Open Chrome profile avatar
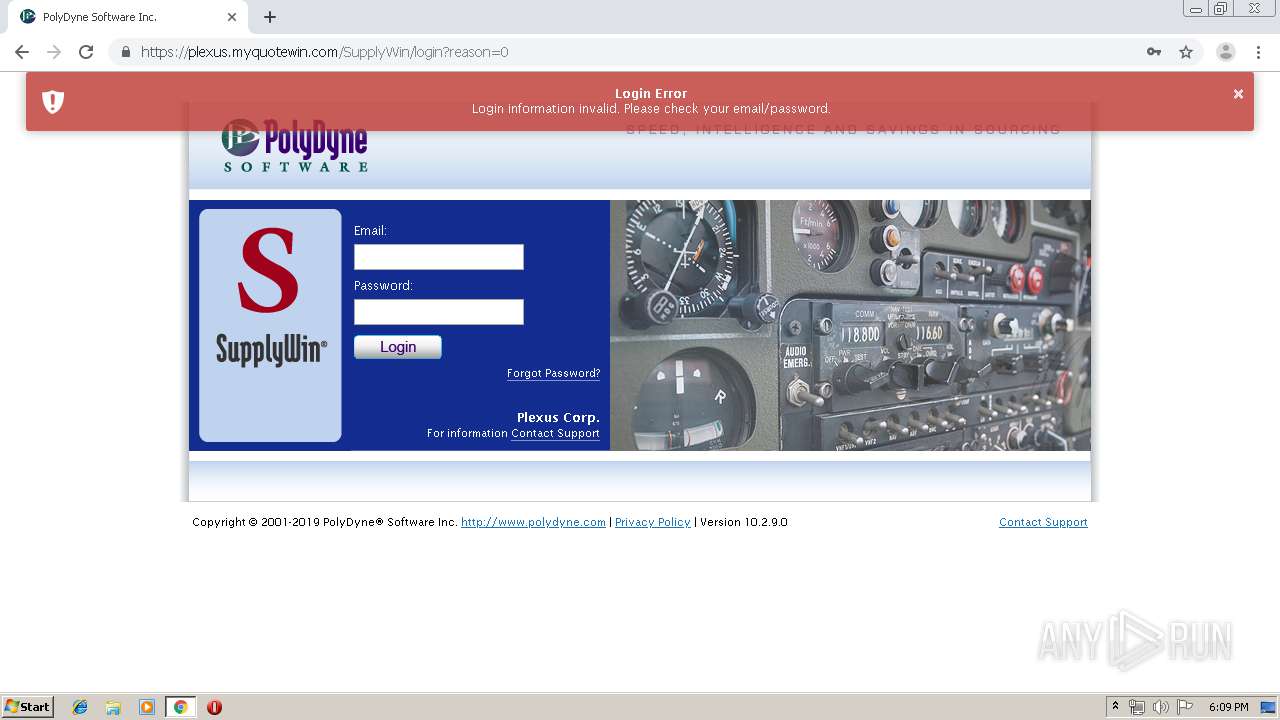1280x720 pixels. (x=1226, y=52)
